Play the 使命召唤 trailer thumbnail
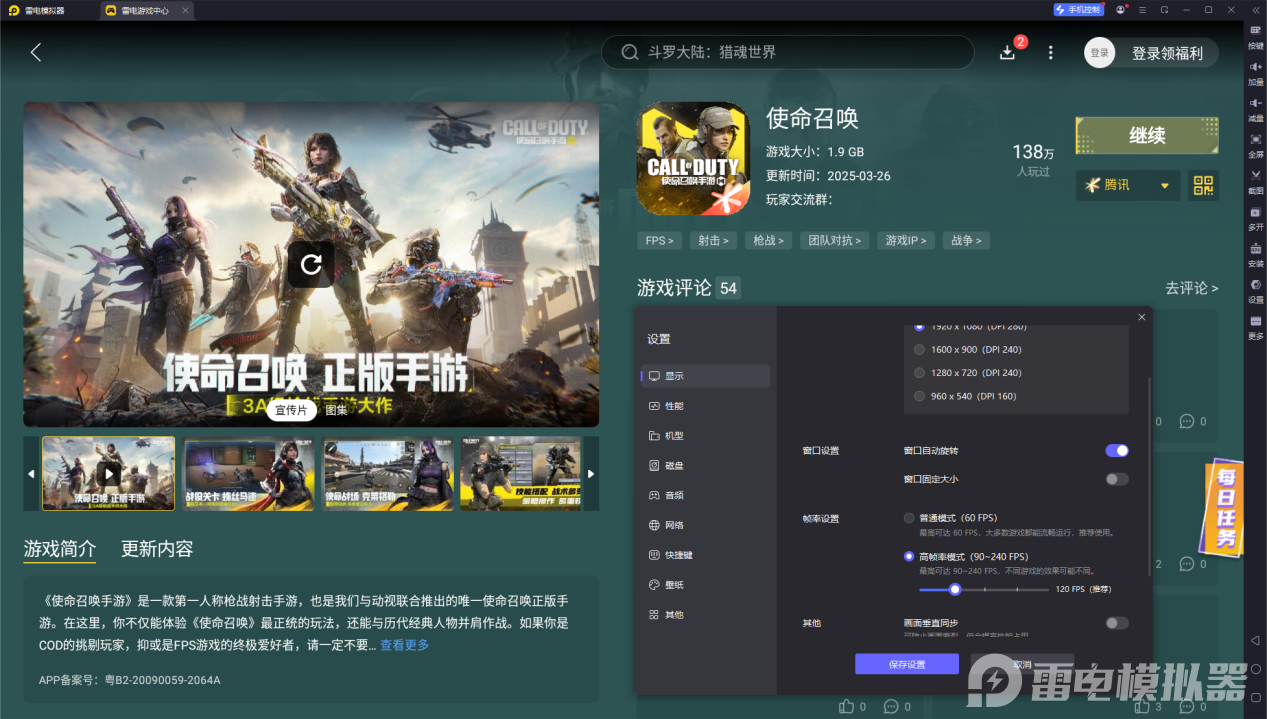This screenshot has width=1267, height=719. [108, 473]
